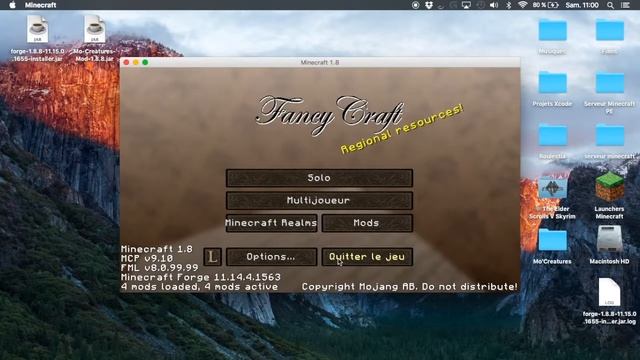Viewport: 640px width, 360px height.
Task: Select the Launchers Minecraft icon
Action: pos(609,195)
